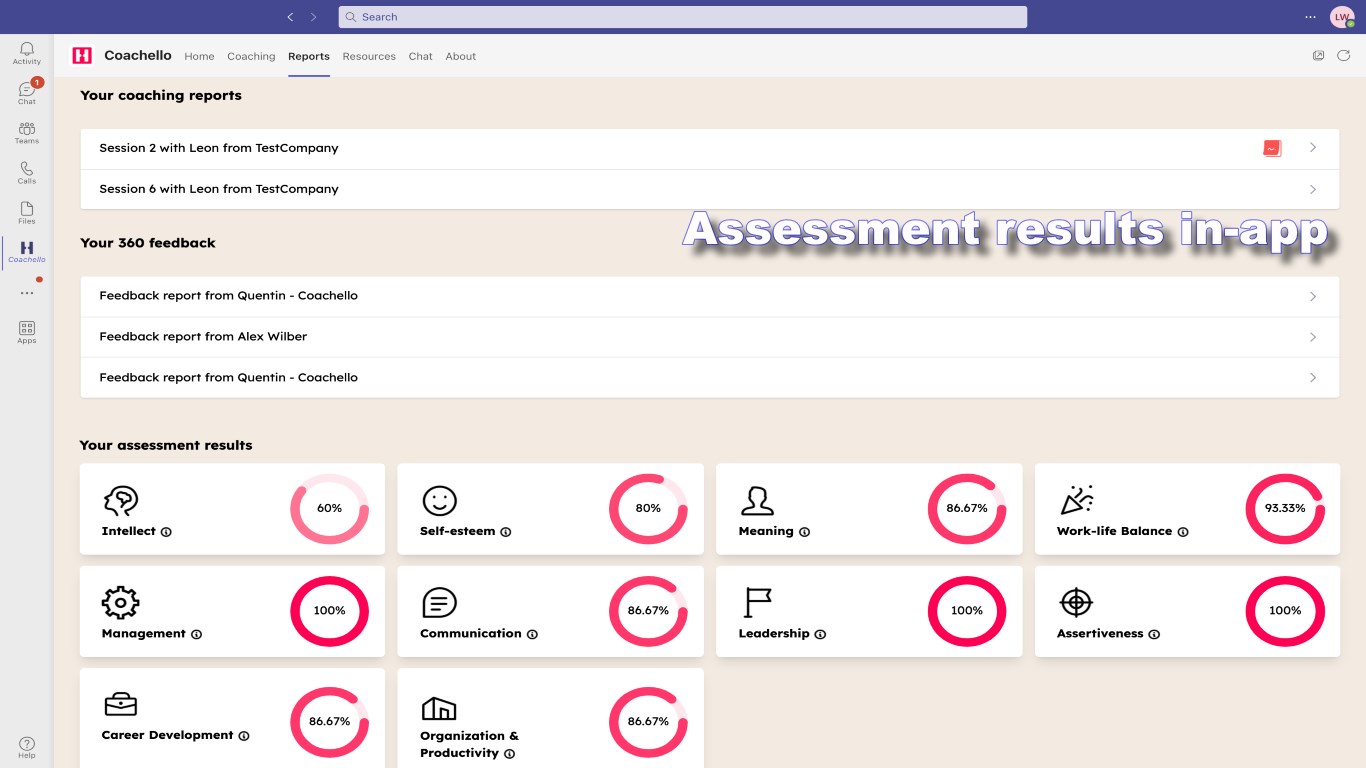
Task: Go back using the back arrow
Action: tap(290, 17)
